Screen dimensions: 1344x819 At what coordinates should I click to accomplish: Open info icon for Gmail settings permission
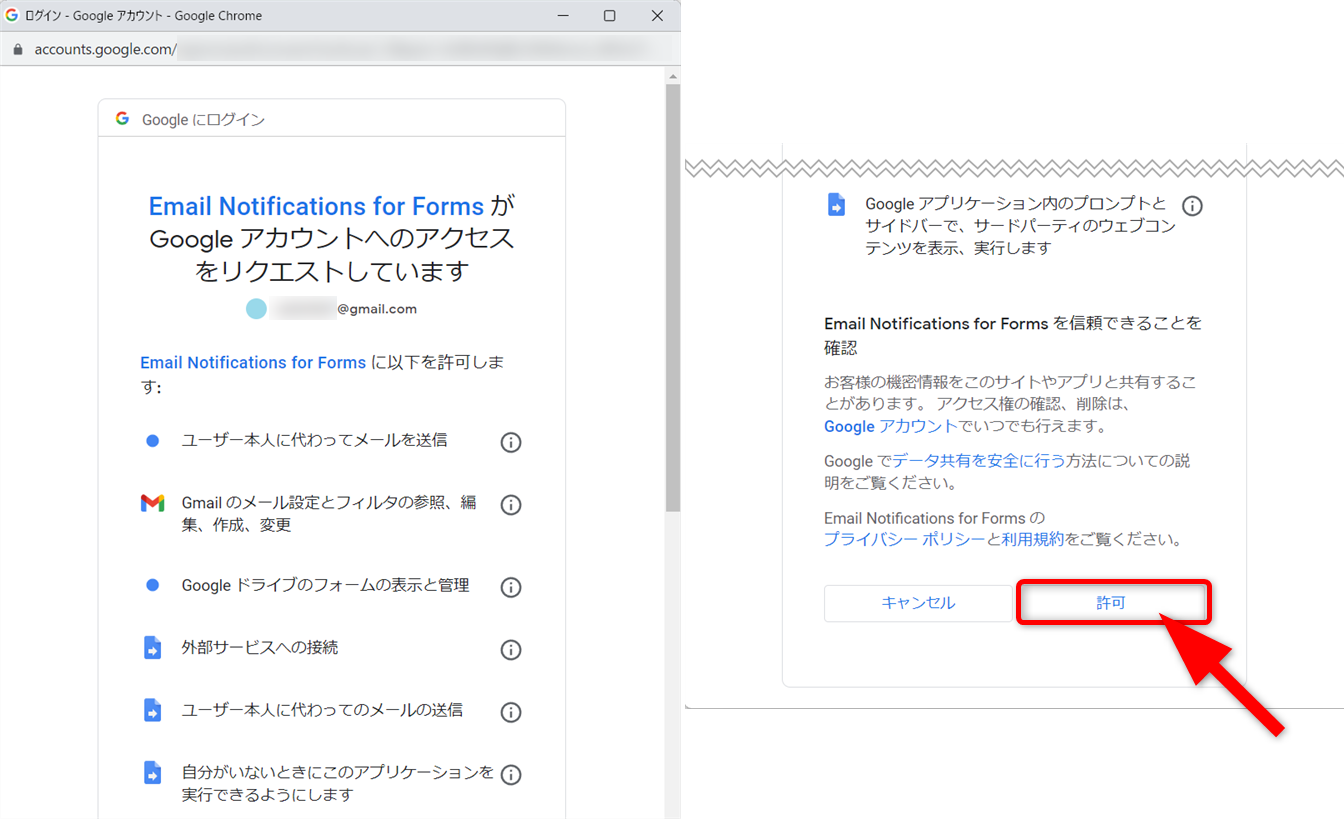(x=510, y=505)
